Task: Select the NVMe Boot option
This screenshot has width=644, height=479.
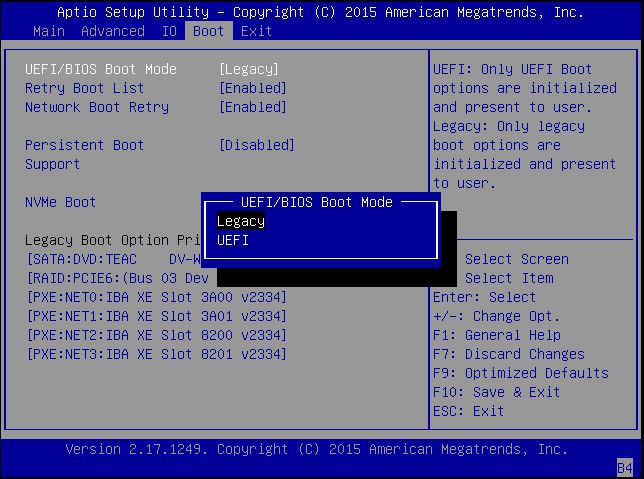Action: pos(60,202)
